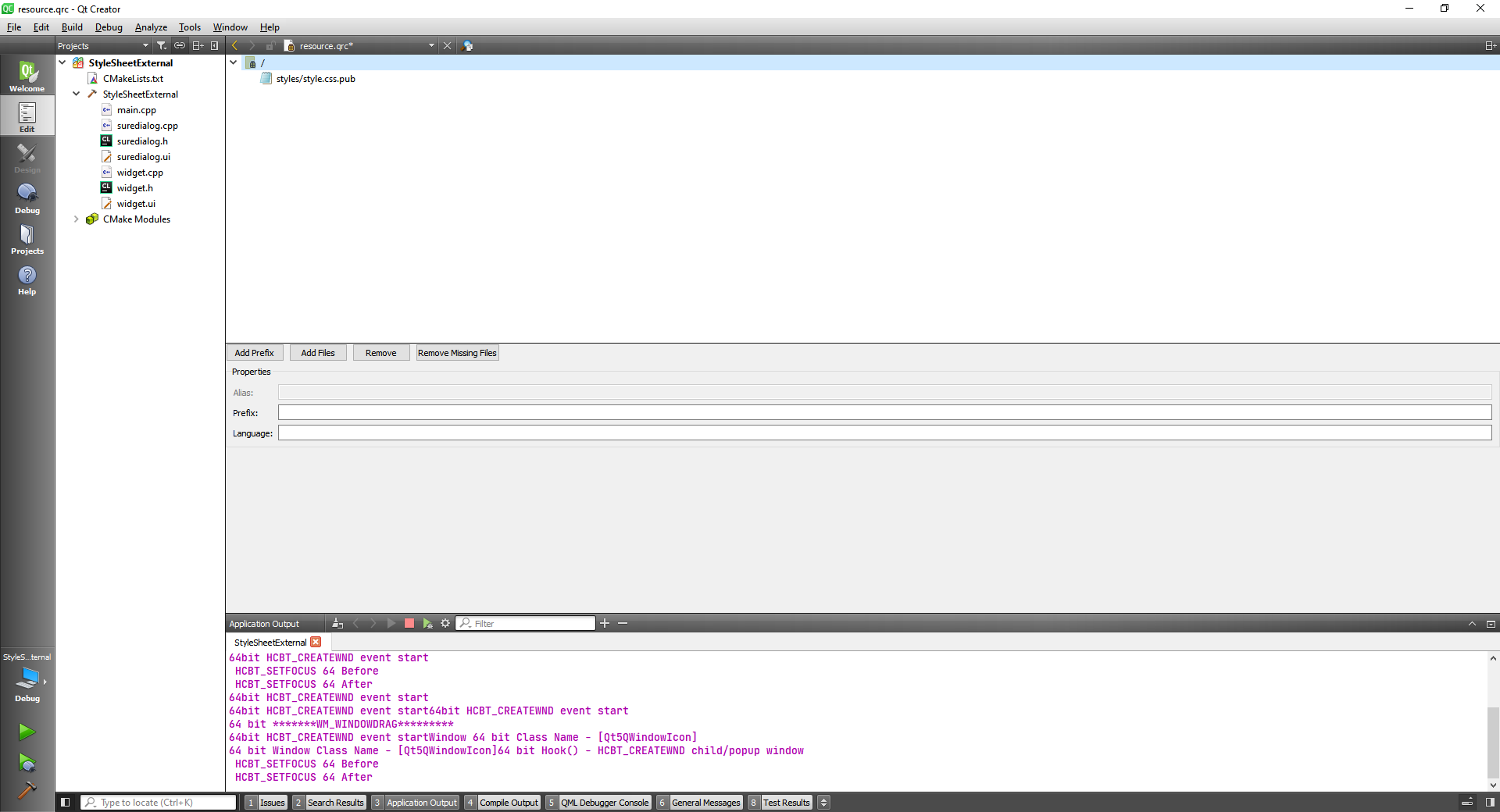The height and width of the screenshot is (812, 1500).
Task: Click the green Run button
Action: tap(27, 732)
